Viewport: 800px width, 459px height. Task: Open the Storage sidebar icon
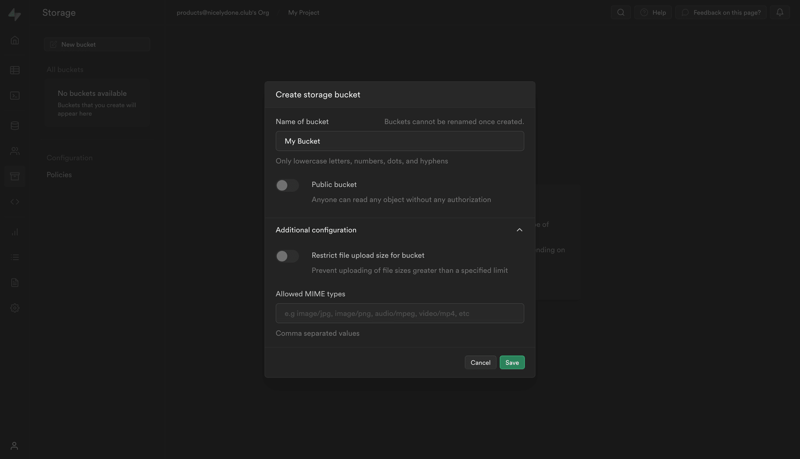15,176
